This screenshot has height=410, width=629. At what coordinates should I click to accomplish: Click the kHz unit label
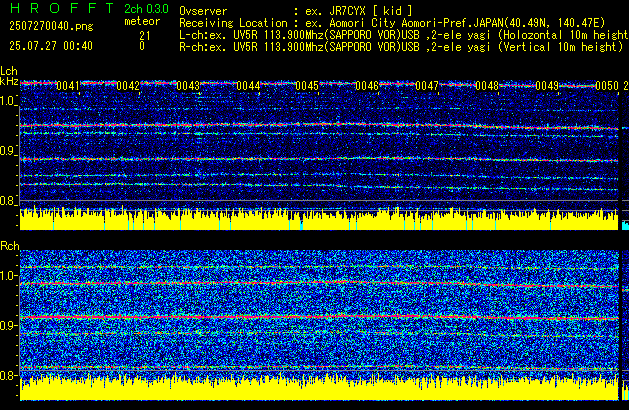[9, 81]
